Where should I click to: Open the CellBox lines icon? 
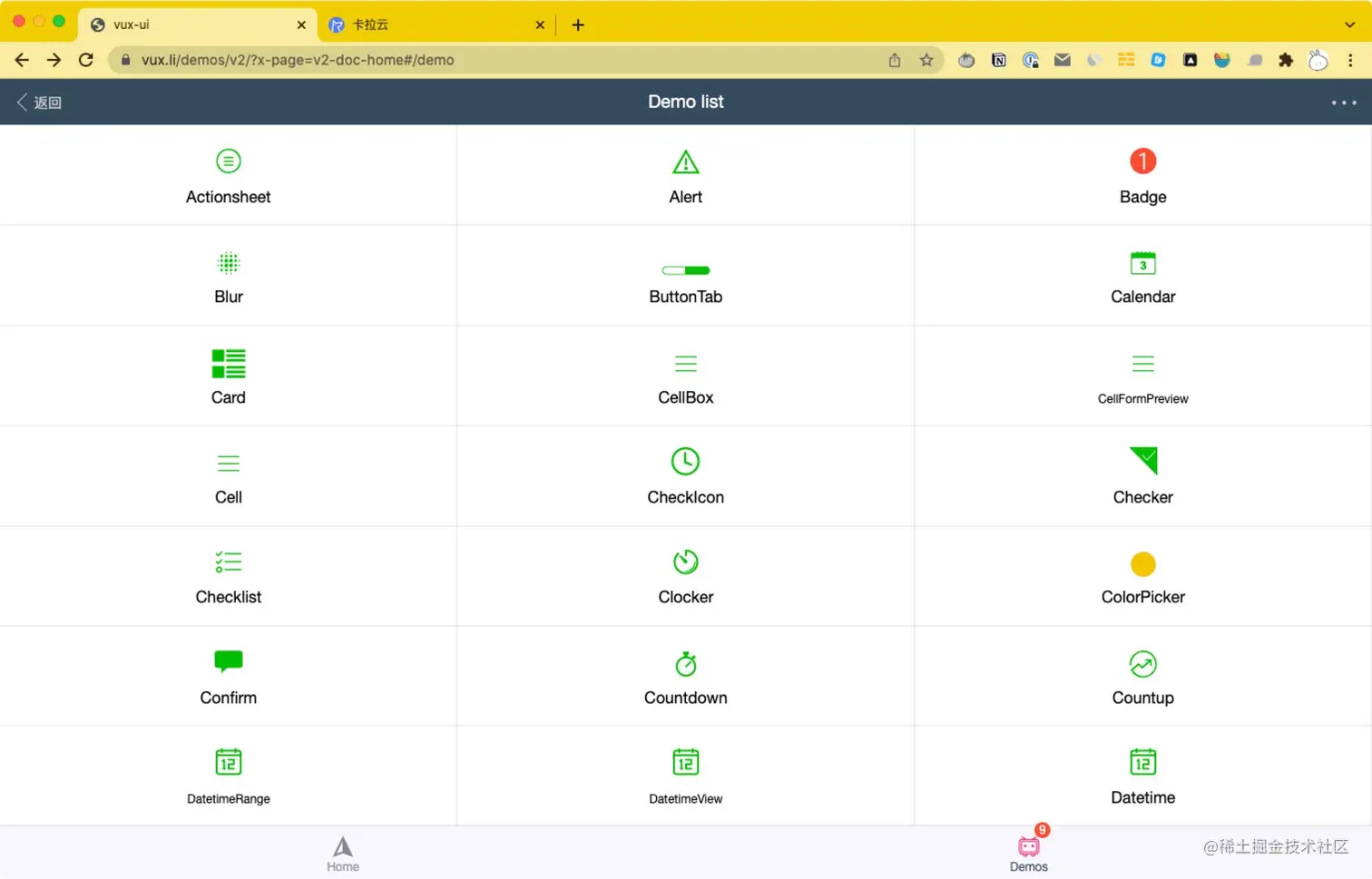pos(686,364)
